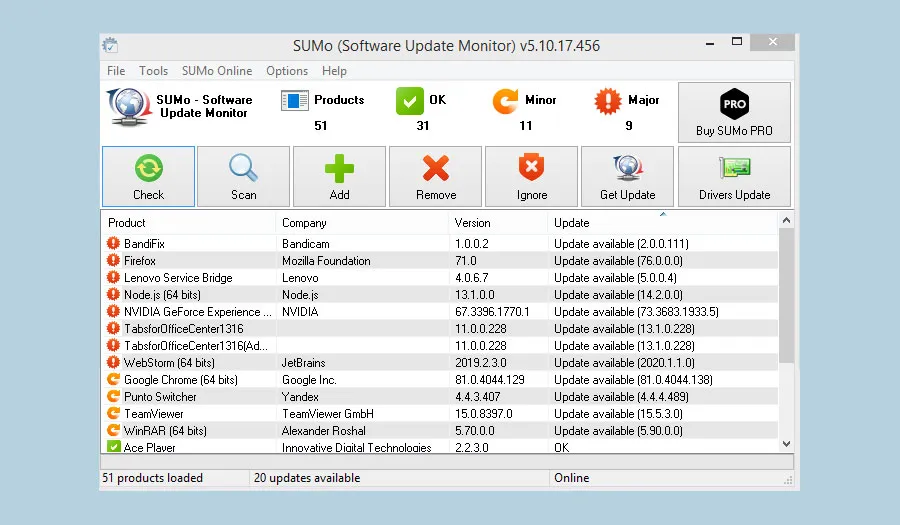
Task: Click minor update icon beside WinRAR
Action: (x=113, y=430)
